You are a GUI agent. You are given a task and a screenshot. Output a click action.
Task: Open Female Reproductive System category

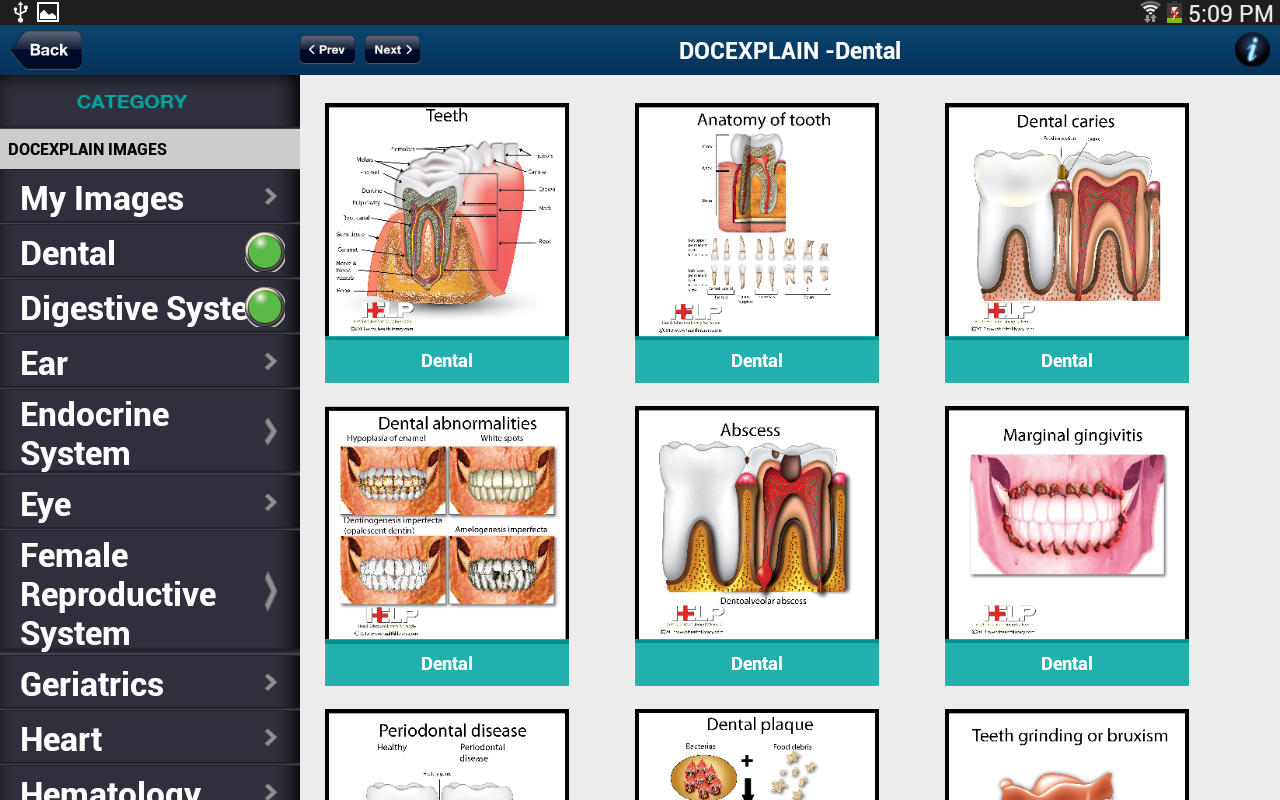[150, 592]
